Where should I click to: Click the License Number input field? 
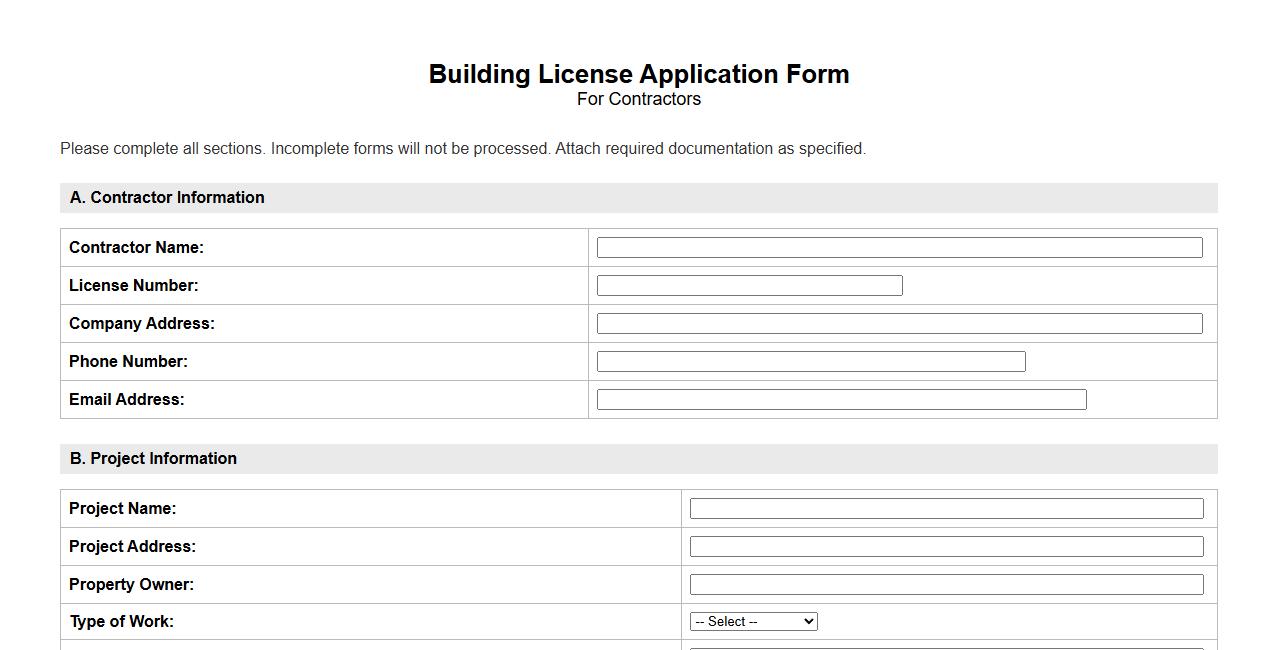point(748,285)
